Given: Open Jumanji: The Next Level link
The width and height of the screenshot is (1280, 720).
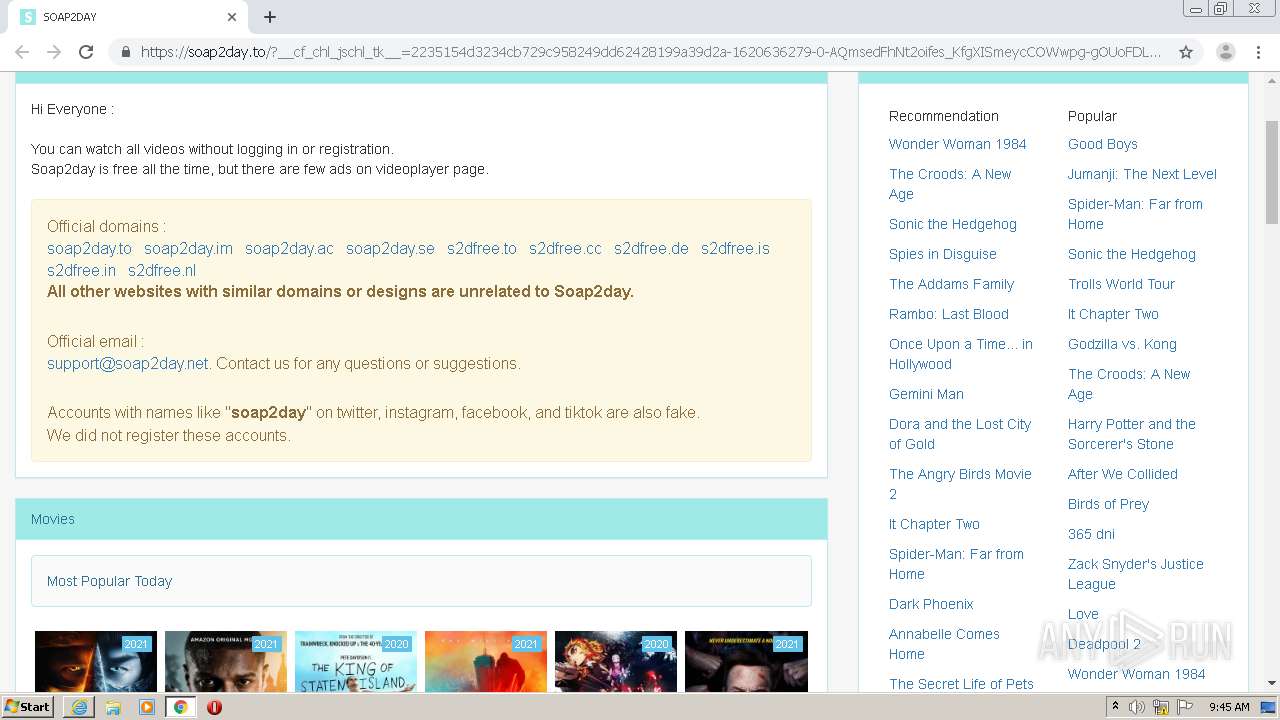Looking at the screenshot, I should [1142, 174].
